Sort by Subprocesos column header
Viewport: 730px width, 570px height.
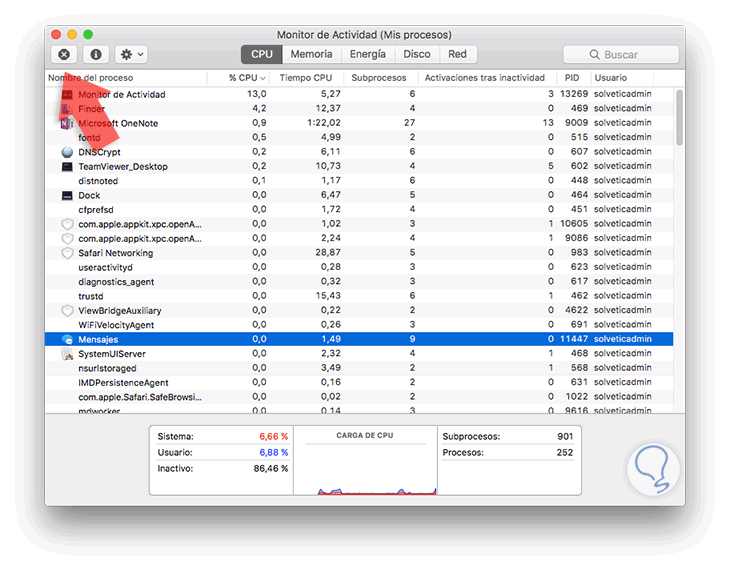tap(379, 78)
